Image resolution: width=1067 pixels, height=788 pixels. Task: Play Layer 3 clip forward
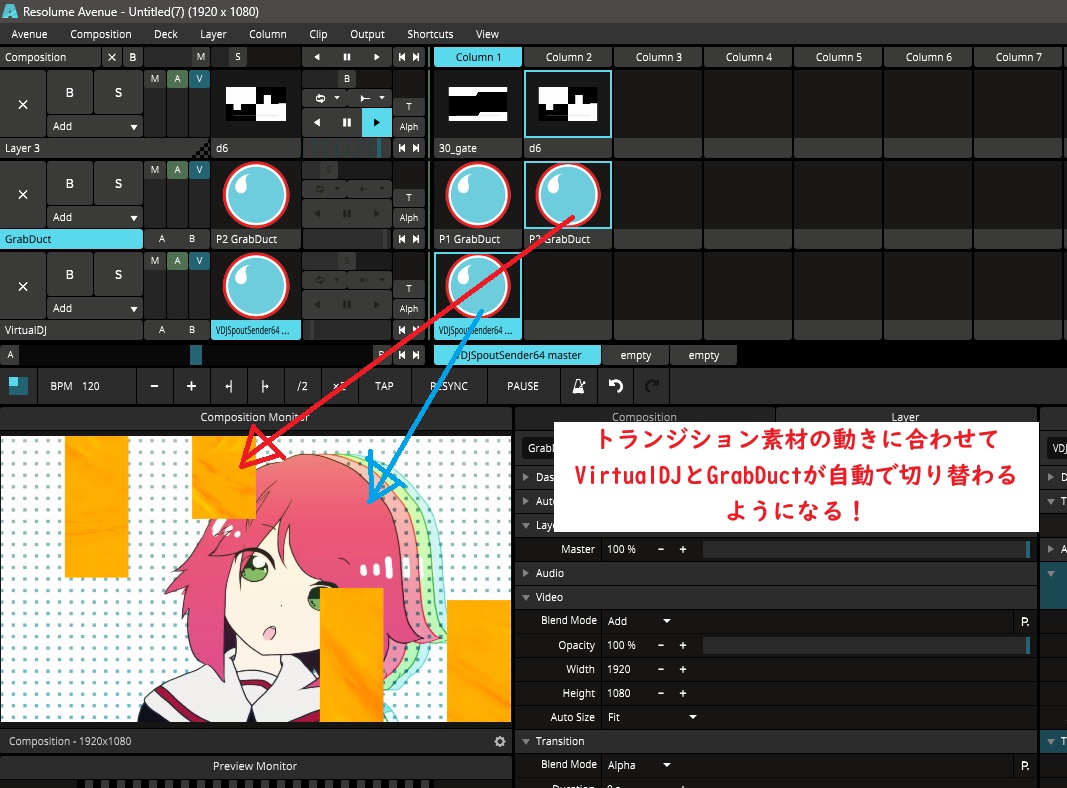coord(376,123)
